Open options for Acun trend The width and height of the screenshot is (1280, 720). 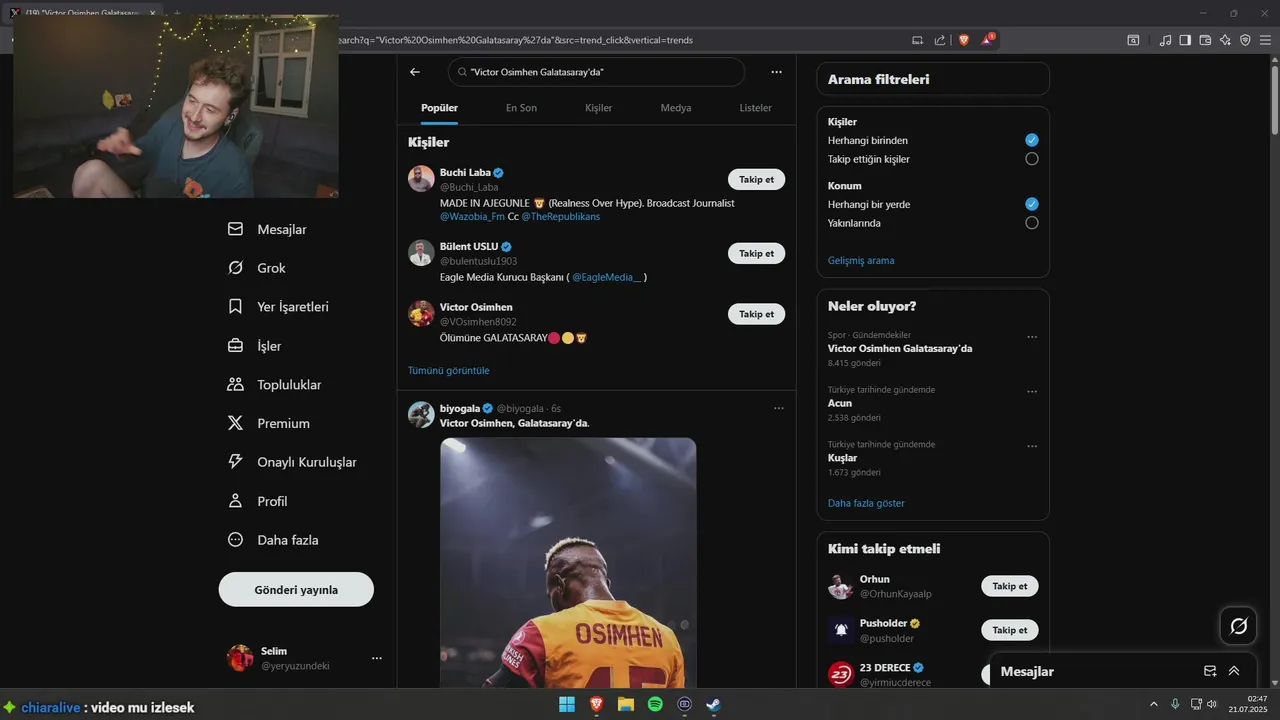pos(1032,392)
